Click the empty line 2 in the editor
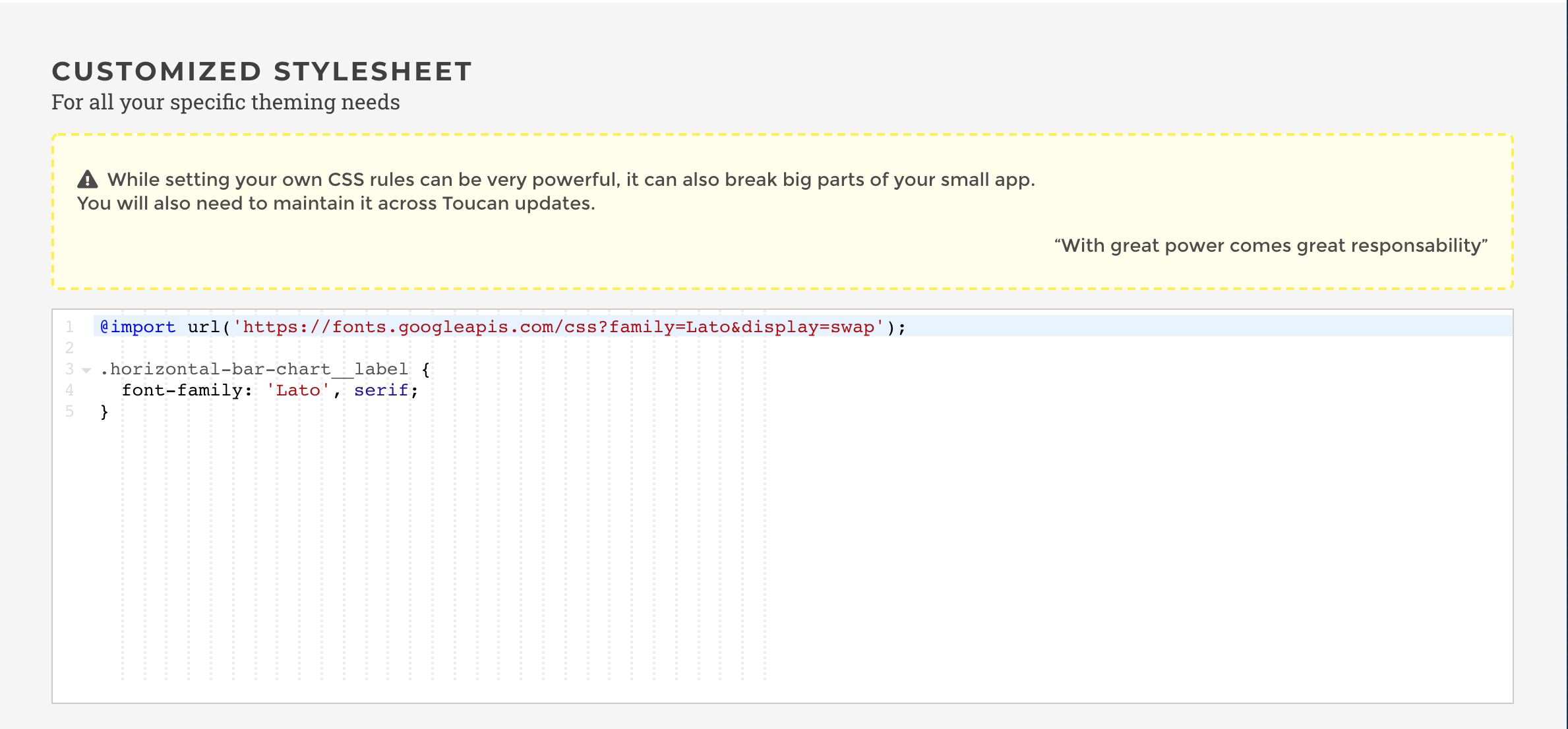 [802, 348]
